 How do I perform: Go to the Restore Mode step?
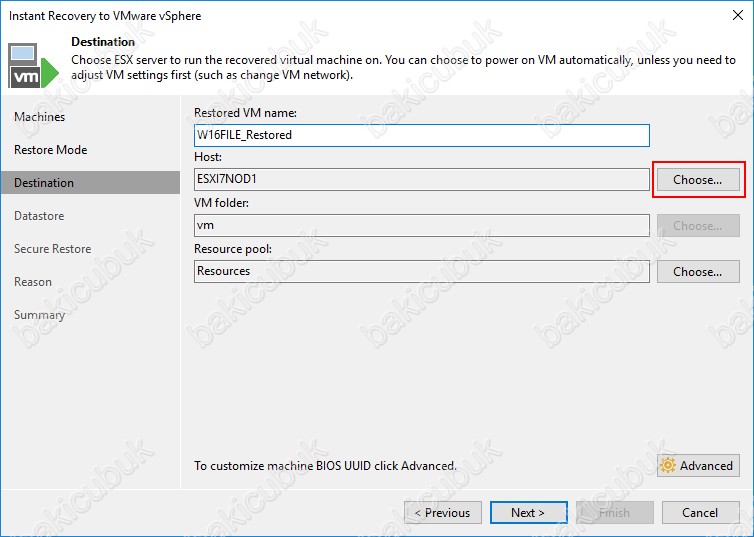[50, 150]
